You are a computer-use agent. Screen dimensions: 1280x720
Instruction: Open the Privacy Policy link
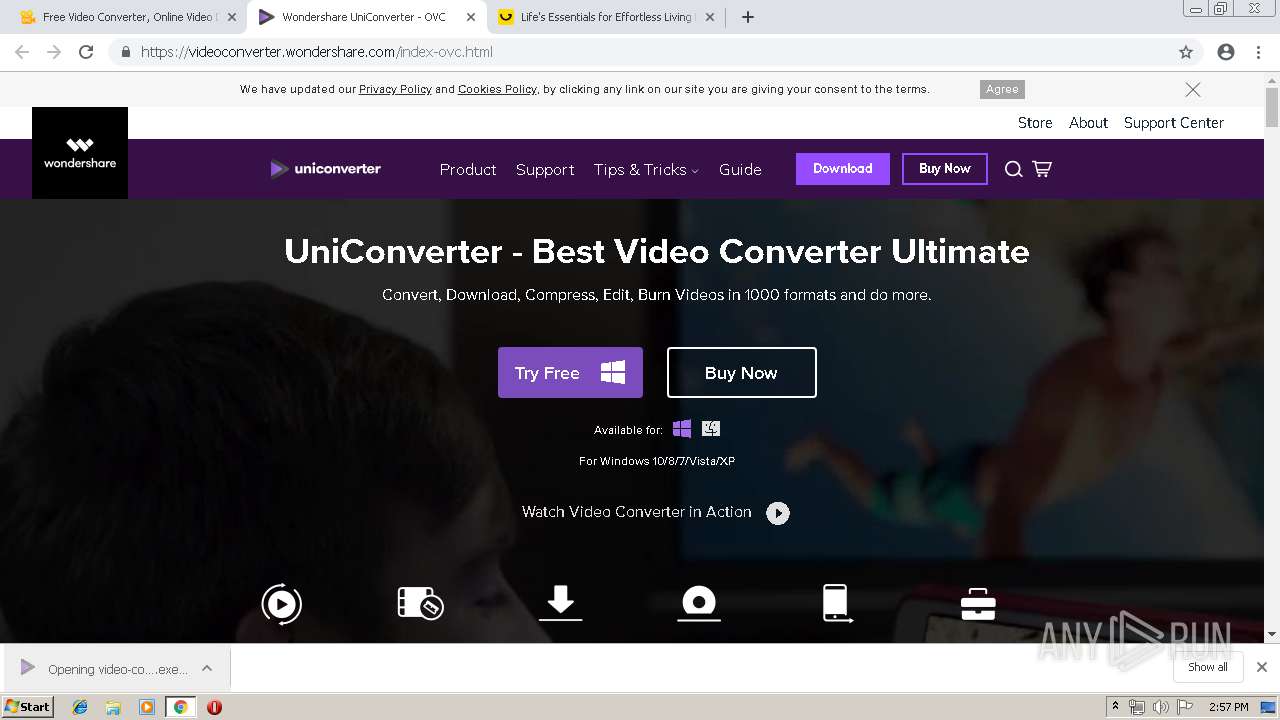(395, 89)
